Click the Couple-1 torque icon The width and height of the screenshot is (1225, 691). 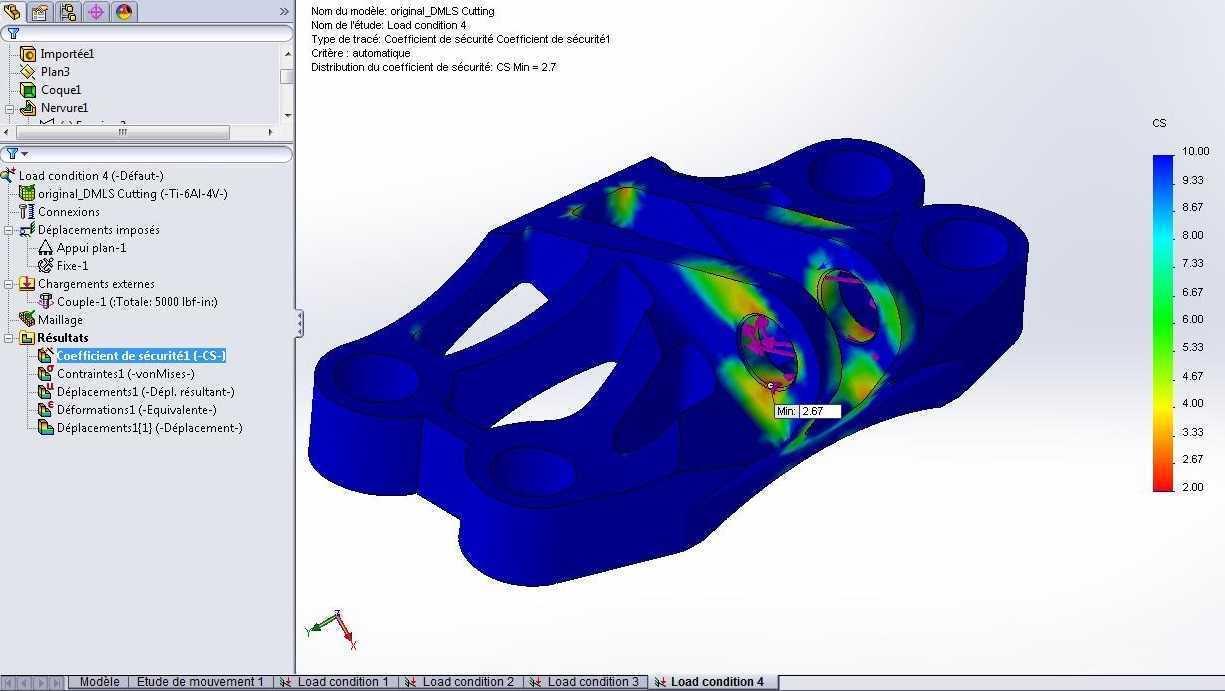click(46, 302)
